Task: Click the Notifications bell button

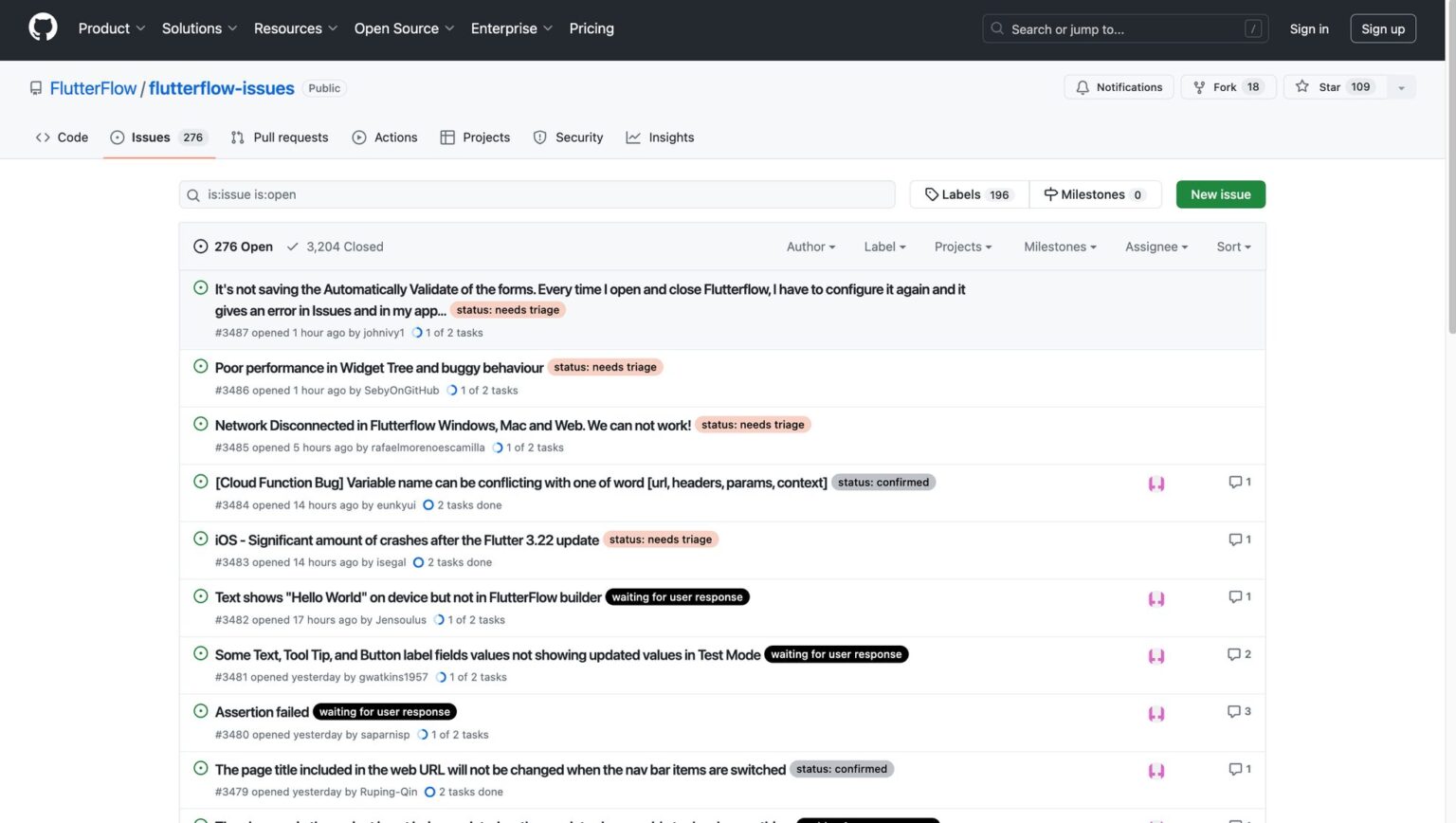Action: point(1119,87)
